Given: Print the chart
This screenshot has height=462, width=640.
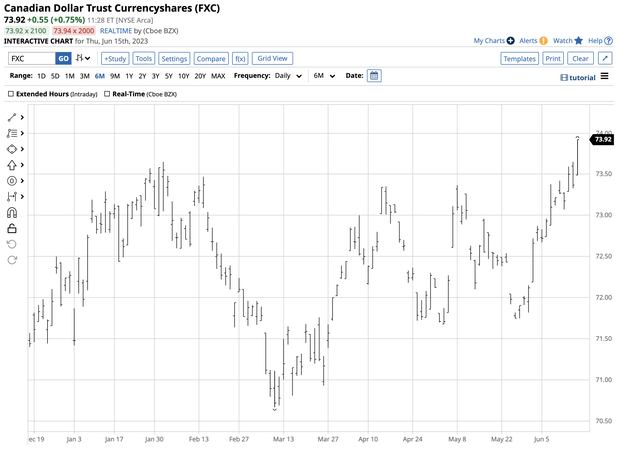Looking at the screenshot, I should [553, 58].
